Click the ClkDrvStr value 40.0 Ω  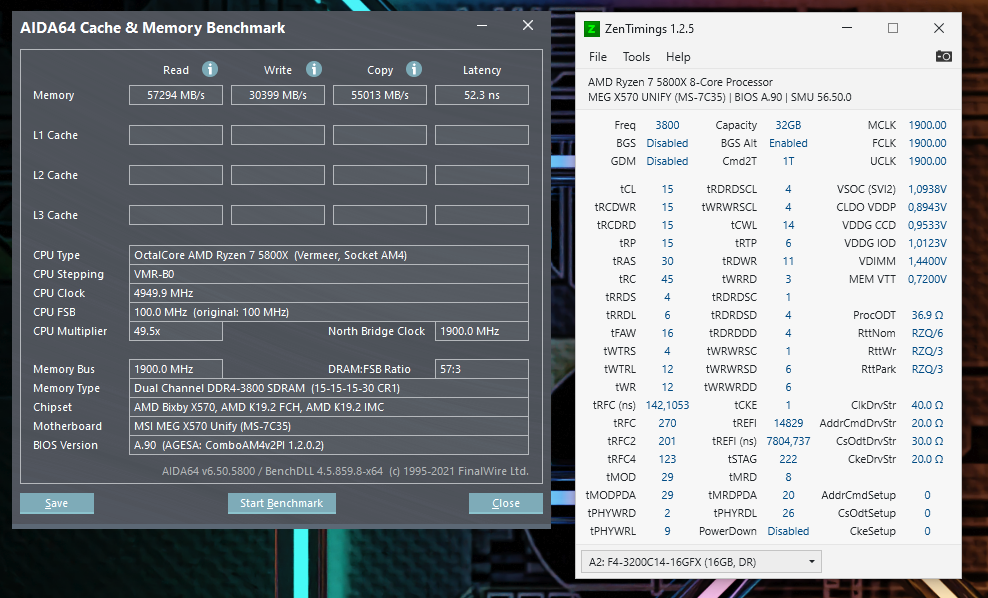pos(928,405)
